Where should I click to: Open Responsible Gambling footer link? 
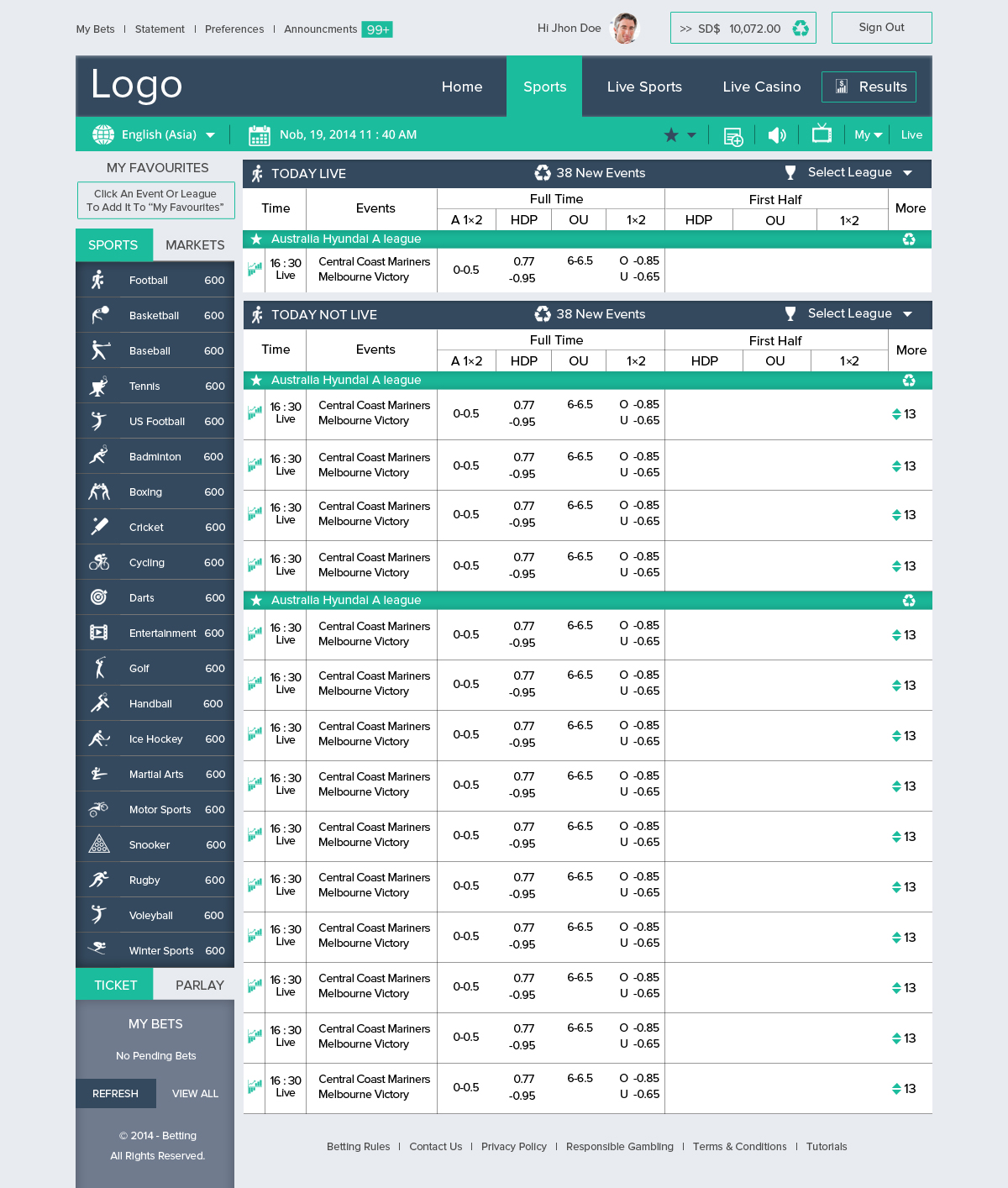coord(620,1146)
